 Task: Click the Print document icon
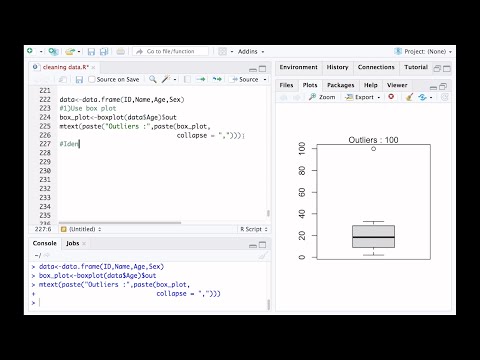pos(121,51)
